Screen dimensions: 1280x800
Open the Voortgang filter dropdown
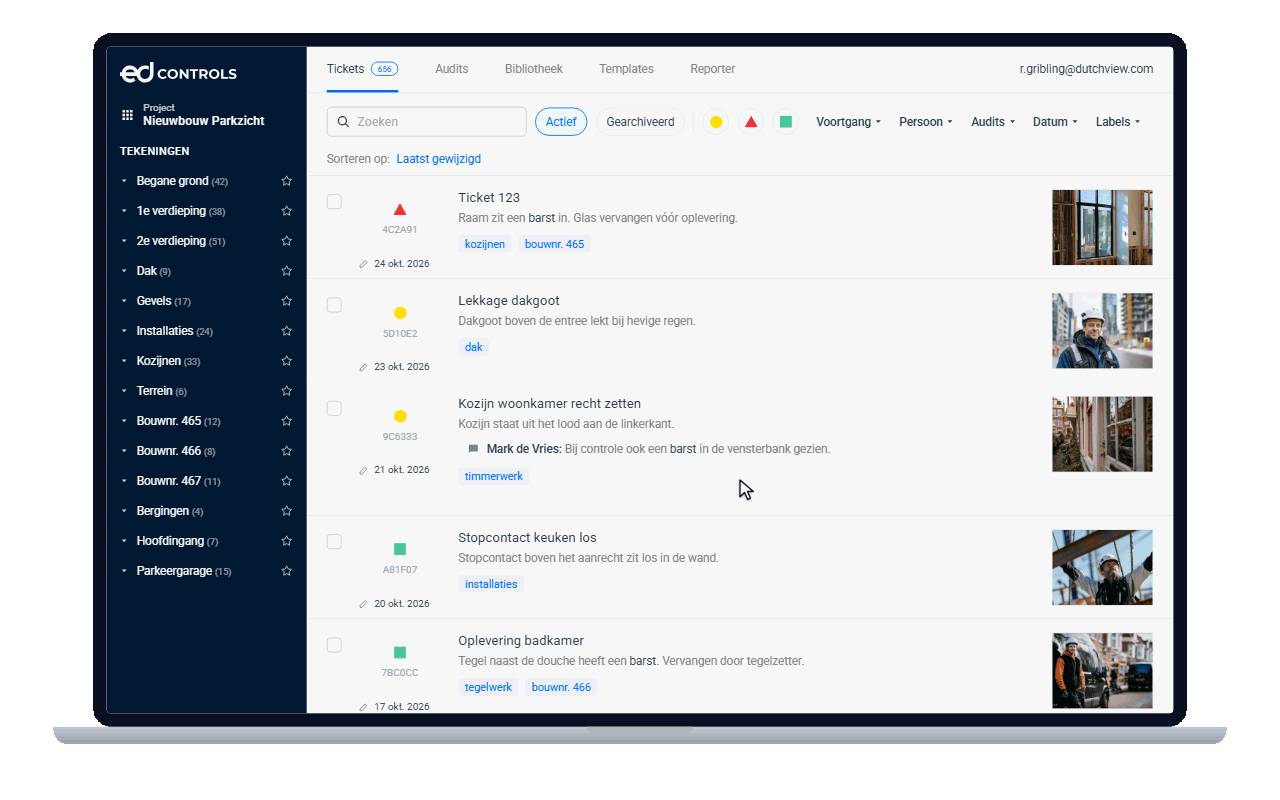point(848,122)
